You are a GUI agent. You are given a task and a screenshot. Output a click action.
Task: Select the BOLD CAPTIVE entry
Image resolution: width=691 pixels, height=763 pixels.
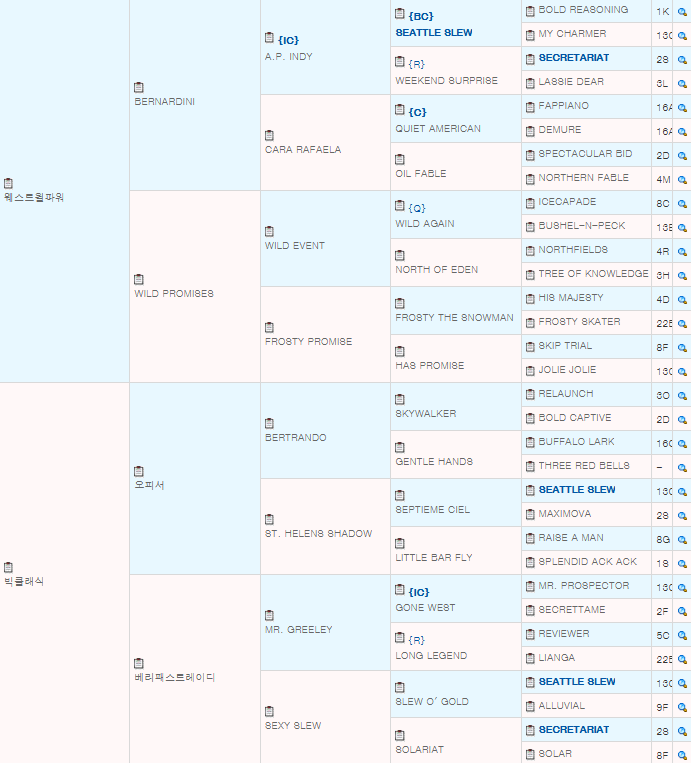(575, 418)
